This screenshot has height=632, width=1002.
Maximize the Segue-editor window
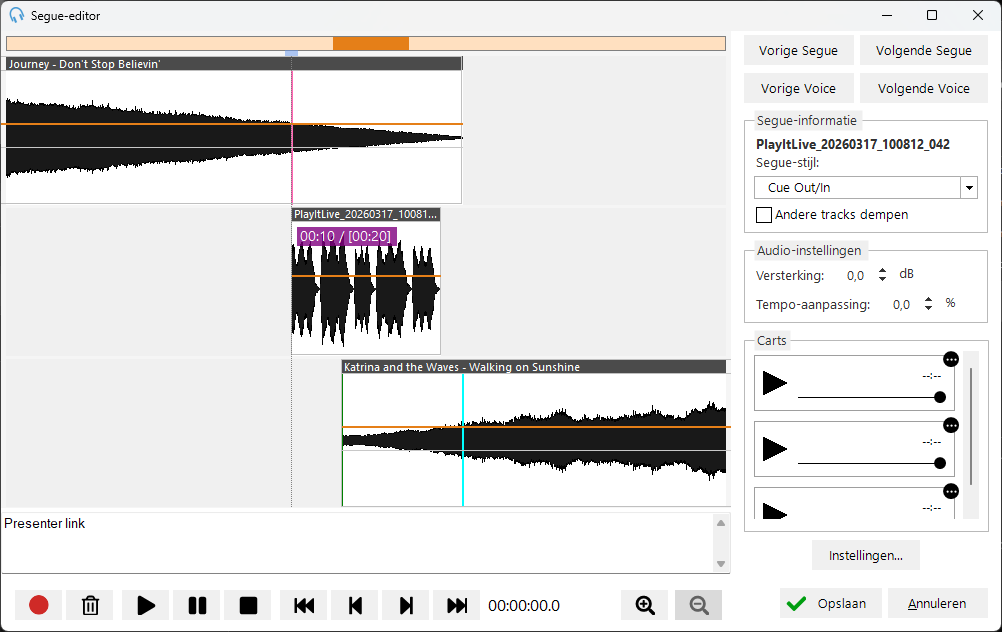point(932,15)
